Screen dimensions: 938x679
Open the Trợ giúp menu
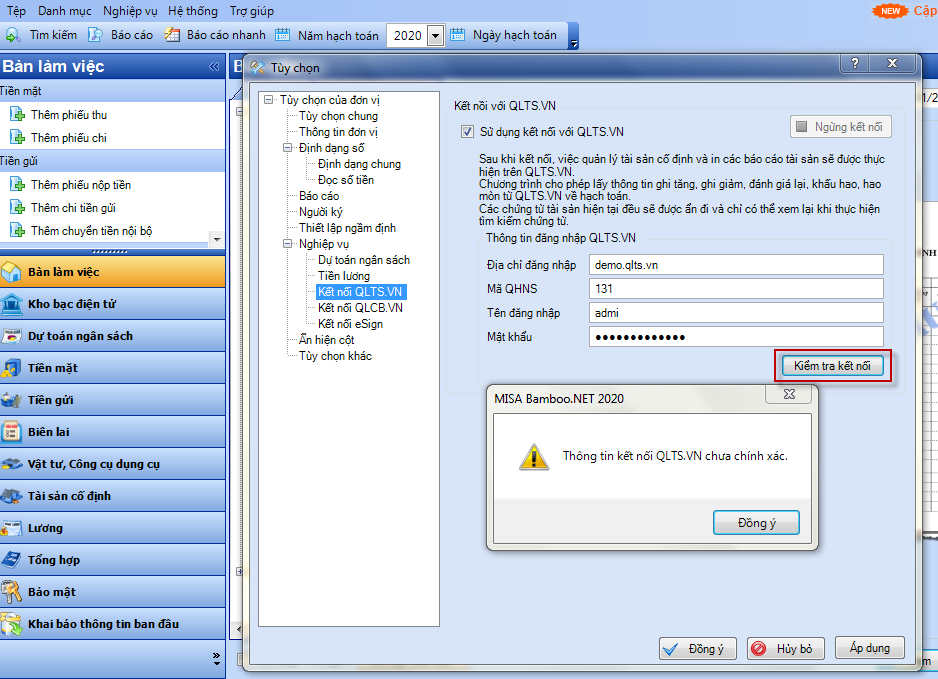click(251, 11)
